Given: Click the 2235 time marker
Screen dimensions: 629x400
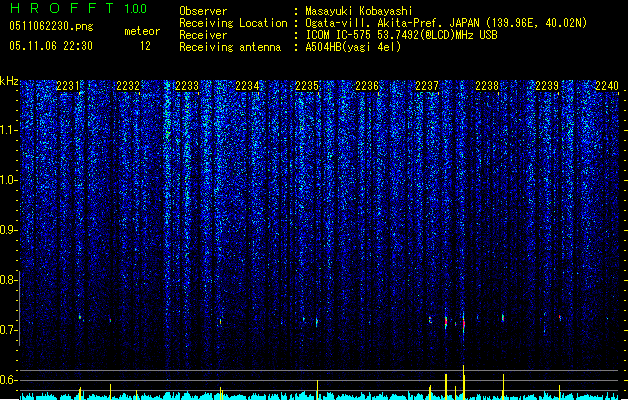Looking at the screenshot, I should pyautogui.click(x=307, y=86).
